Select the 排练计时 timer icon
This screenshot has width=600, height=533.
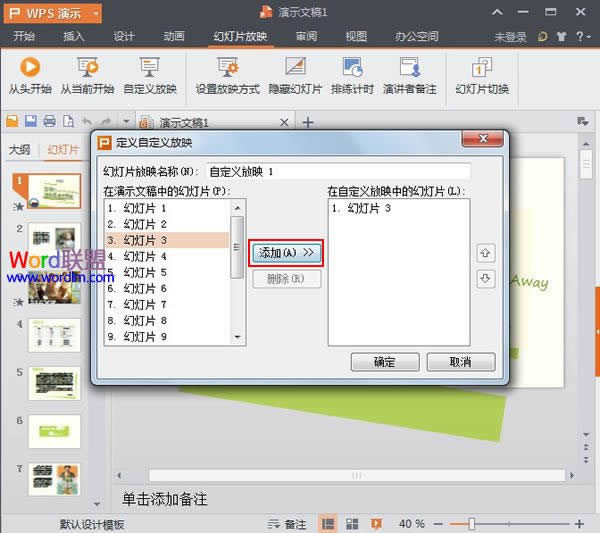pos(352,68)
